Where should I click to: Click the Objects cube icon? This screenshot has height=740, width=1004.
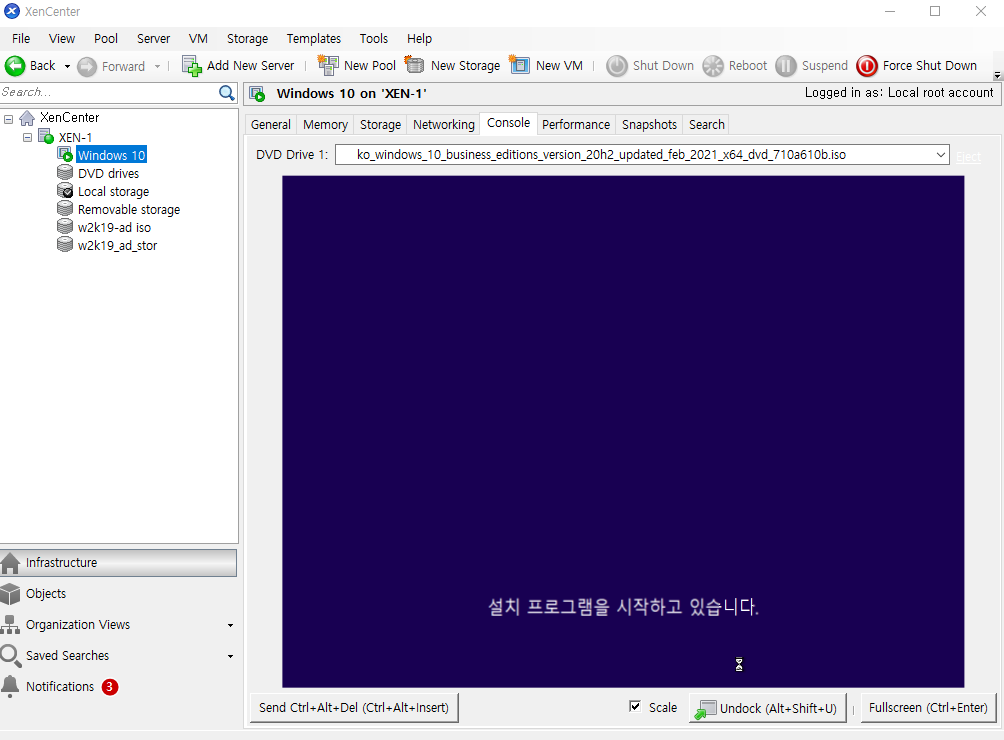click(10, 593)
